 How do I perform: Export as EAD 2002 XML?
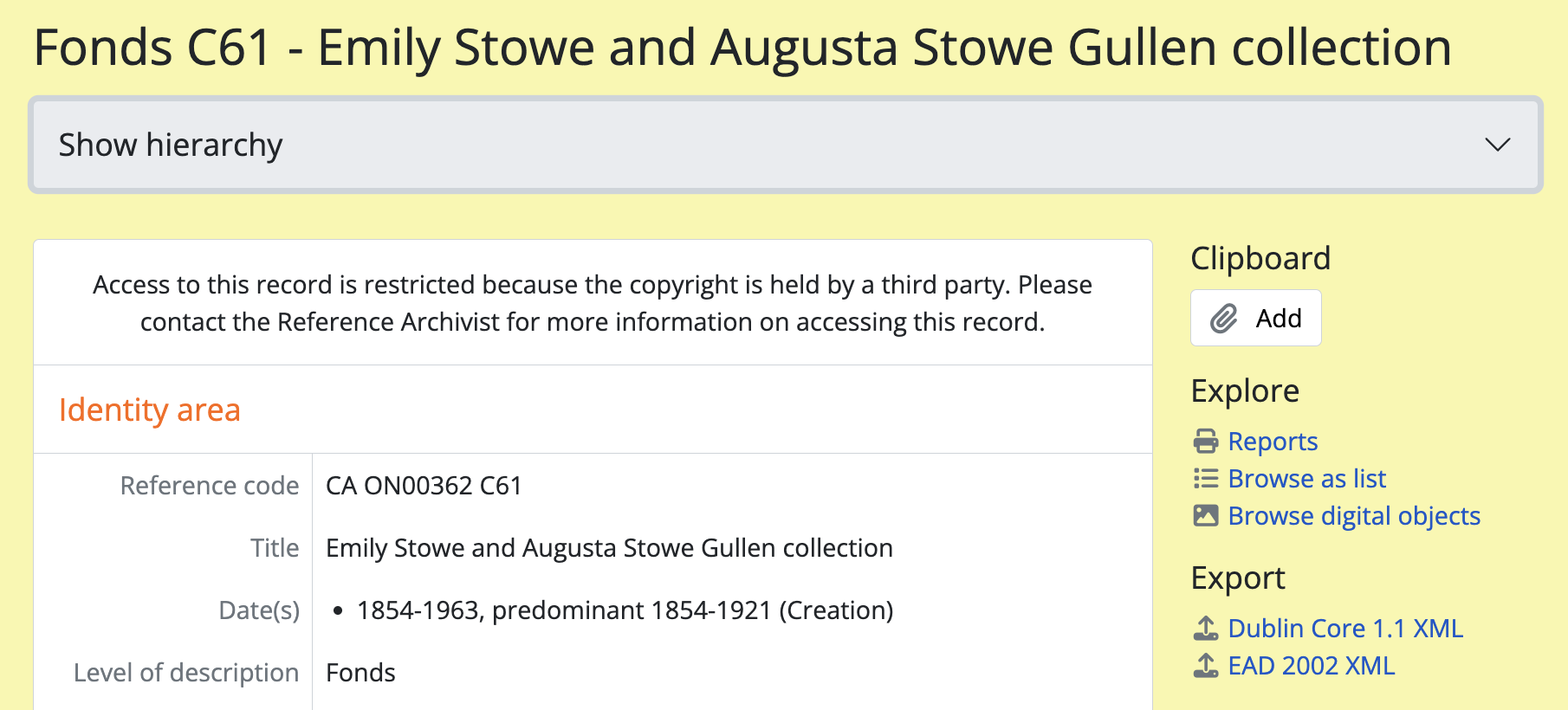click(x=1312, y=666)
